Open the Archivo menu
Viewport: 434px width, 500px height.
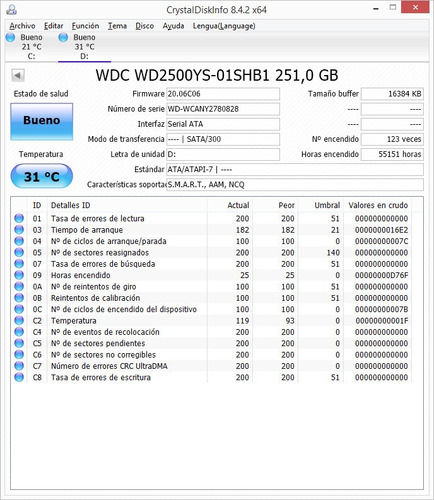[x=22, y=26]
